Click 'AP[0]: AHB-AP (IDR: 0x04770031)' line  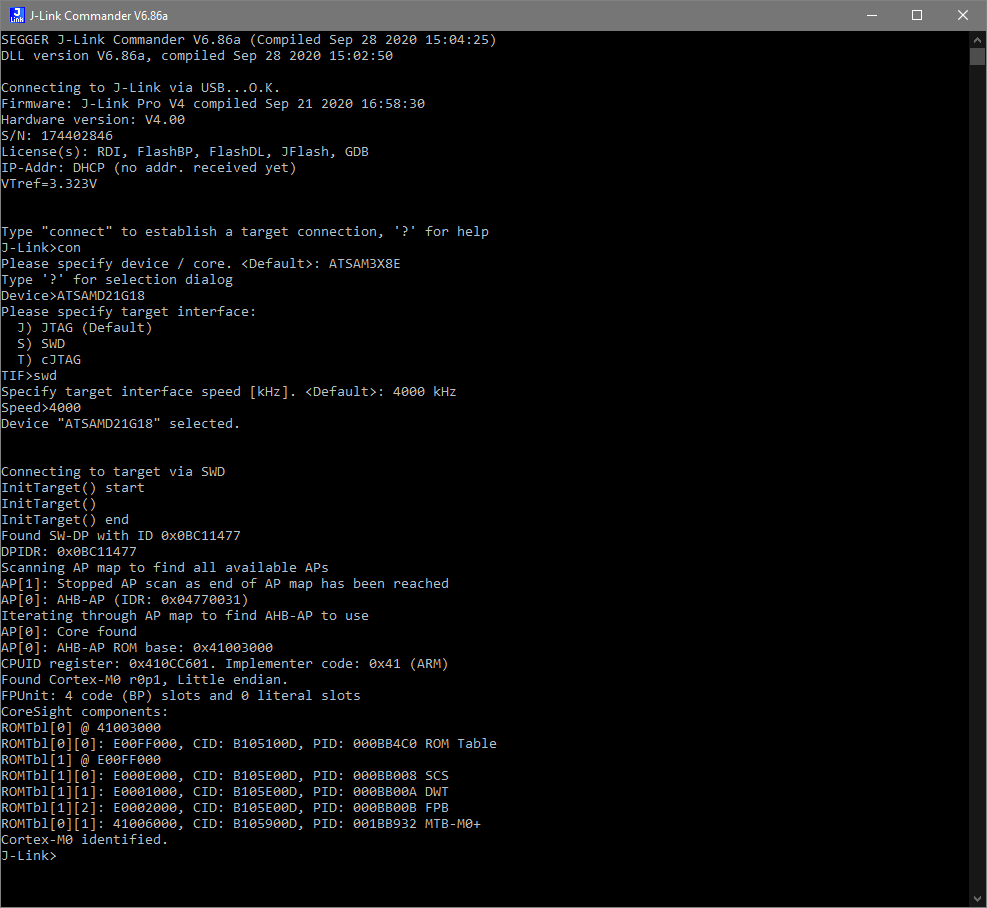[x=125, y=600]
